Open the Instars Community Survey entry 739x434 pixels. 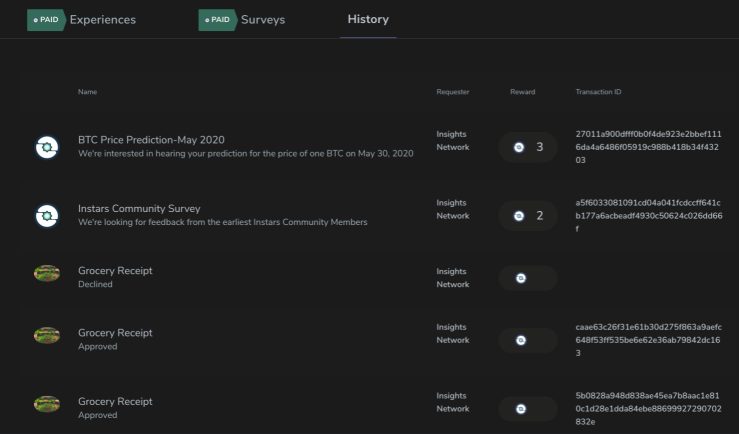coord(139,208)
